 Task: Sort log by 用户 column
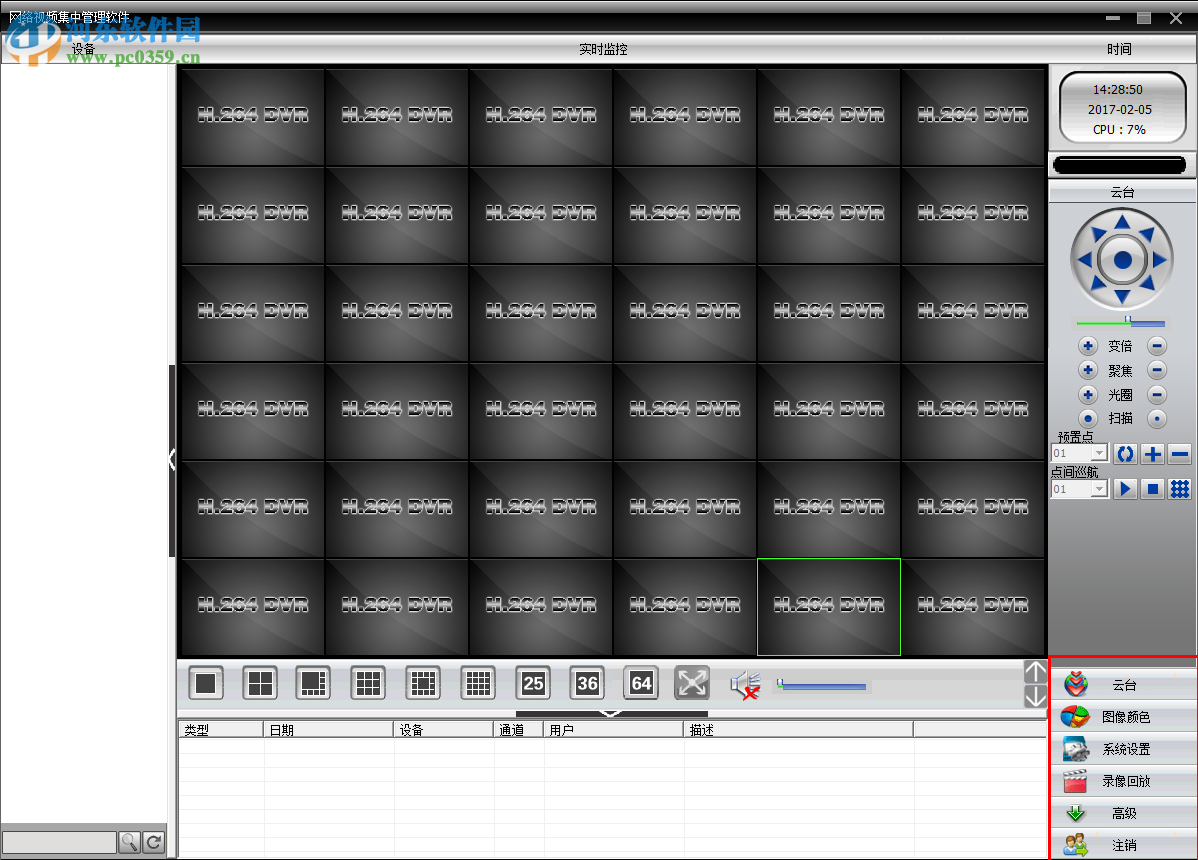click(614, 730)
